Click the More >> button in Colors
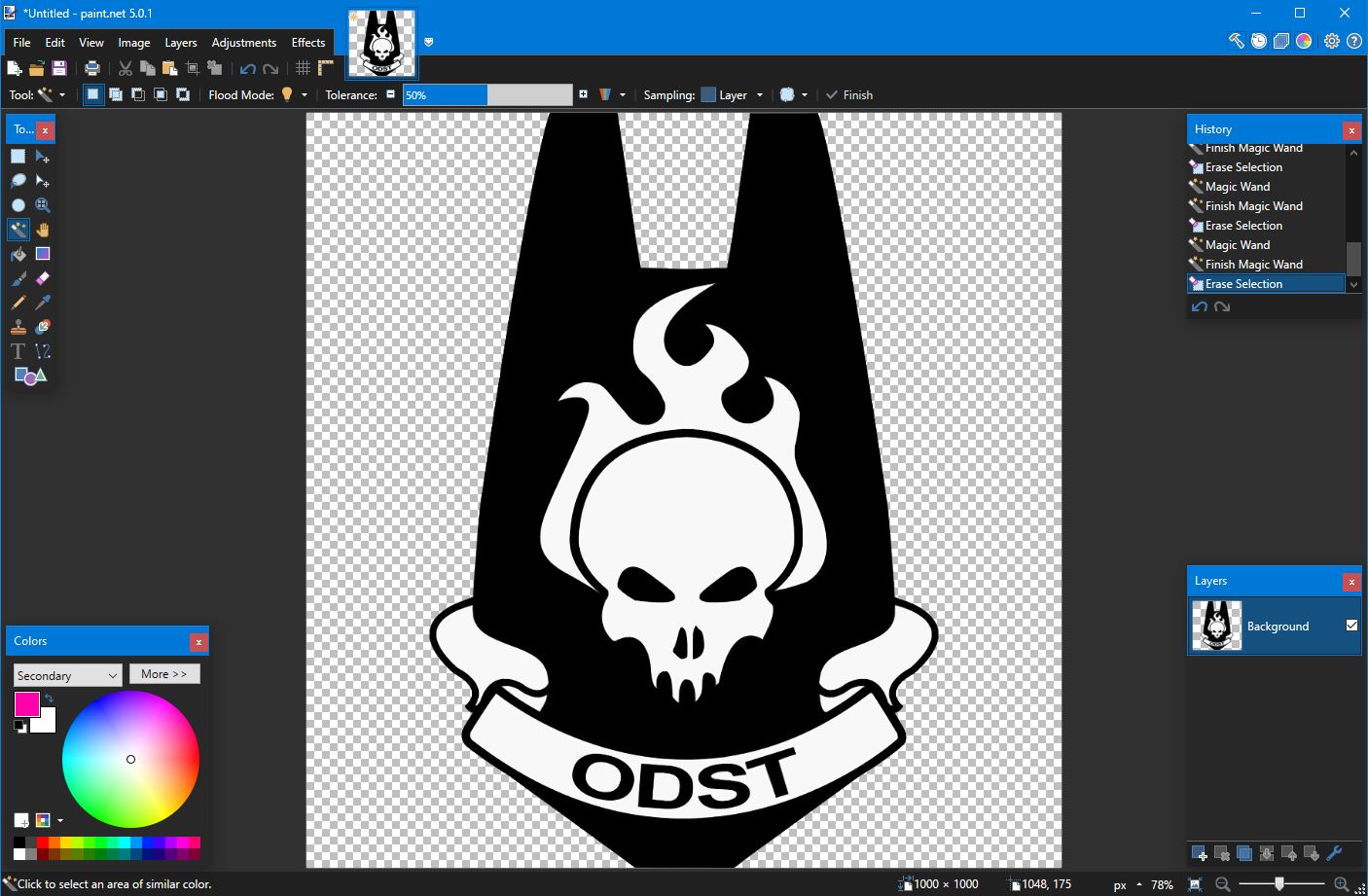This screenshot has width=1368, height=896. pyautogui.click(x=164, y=674)
